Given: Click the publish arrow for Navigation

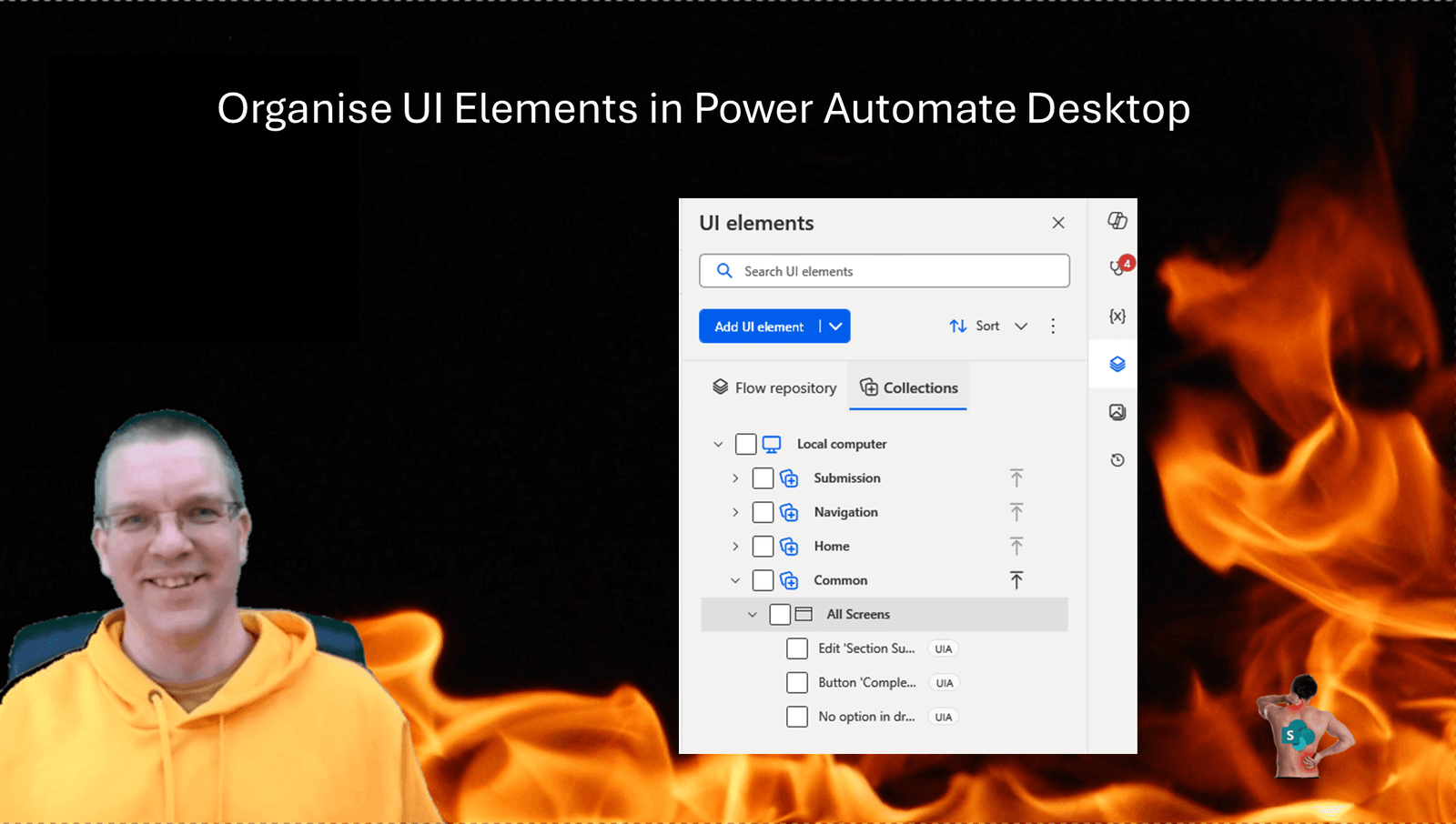Looking at the screenshot, I should point(1016,512).
